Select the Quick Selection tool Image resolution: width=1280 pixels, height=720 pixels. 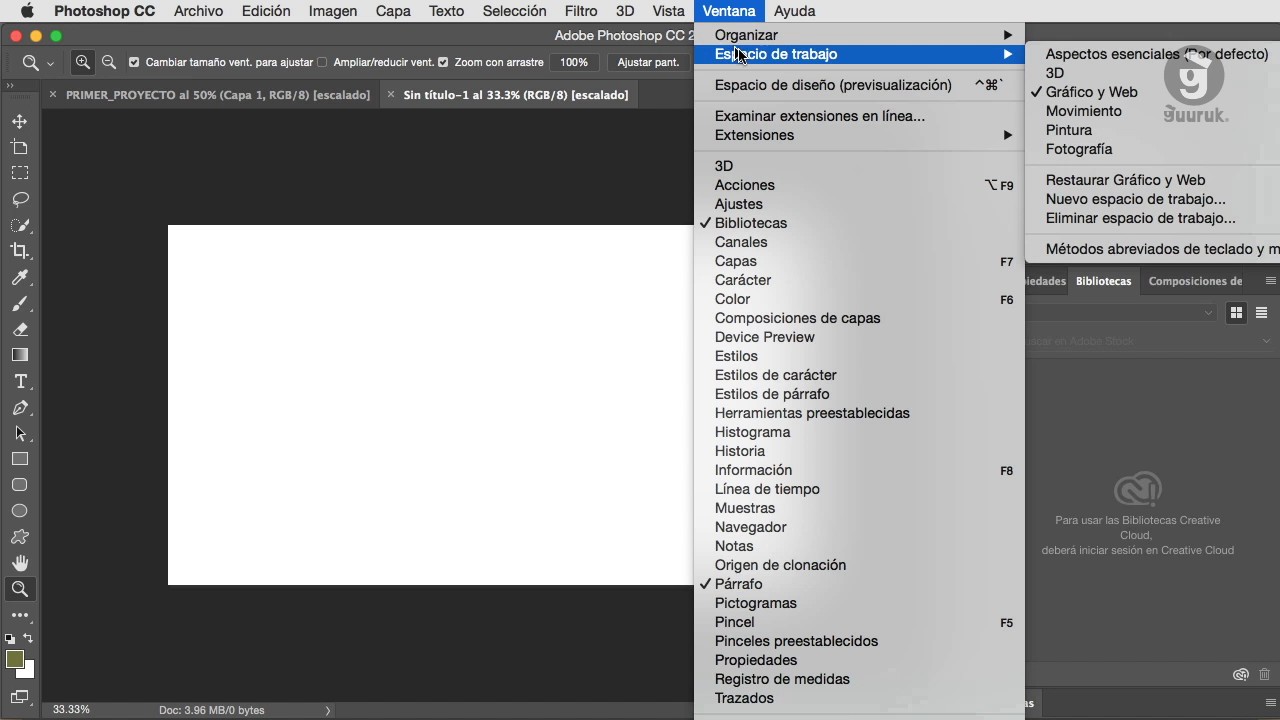pyautogui.click(x=20, y=225)
